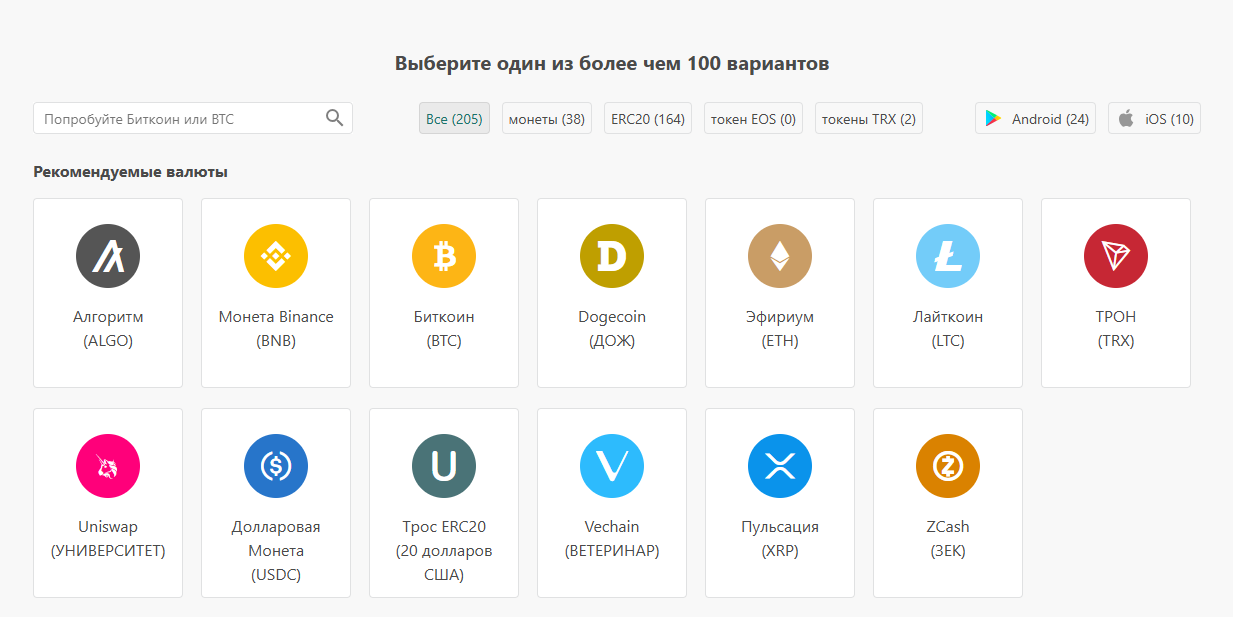Show ERC20 (164) tokens
Image resolution: width=1233 pixels, height=617 pixels.
[x=648, y=119]
